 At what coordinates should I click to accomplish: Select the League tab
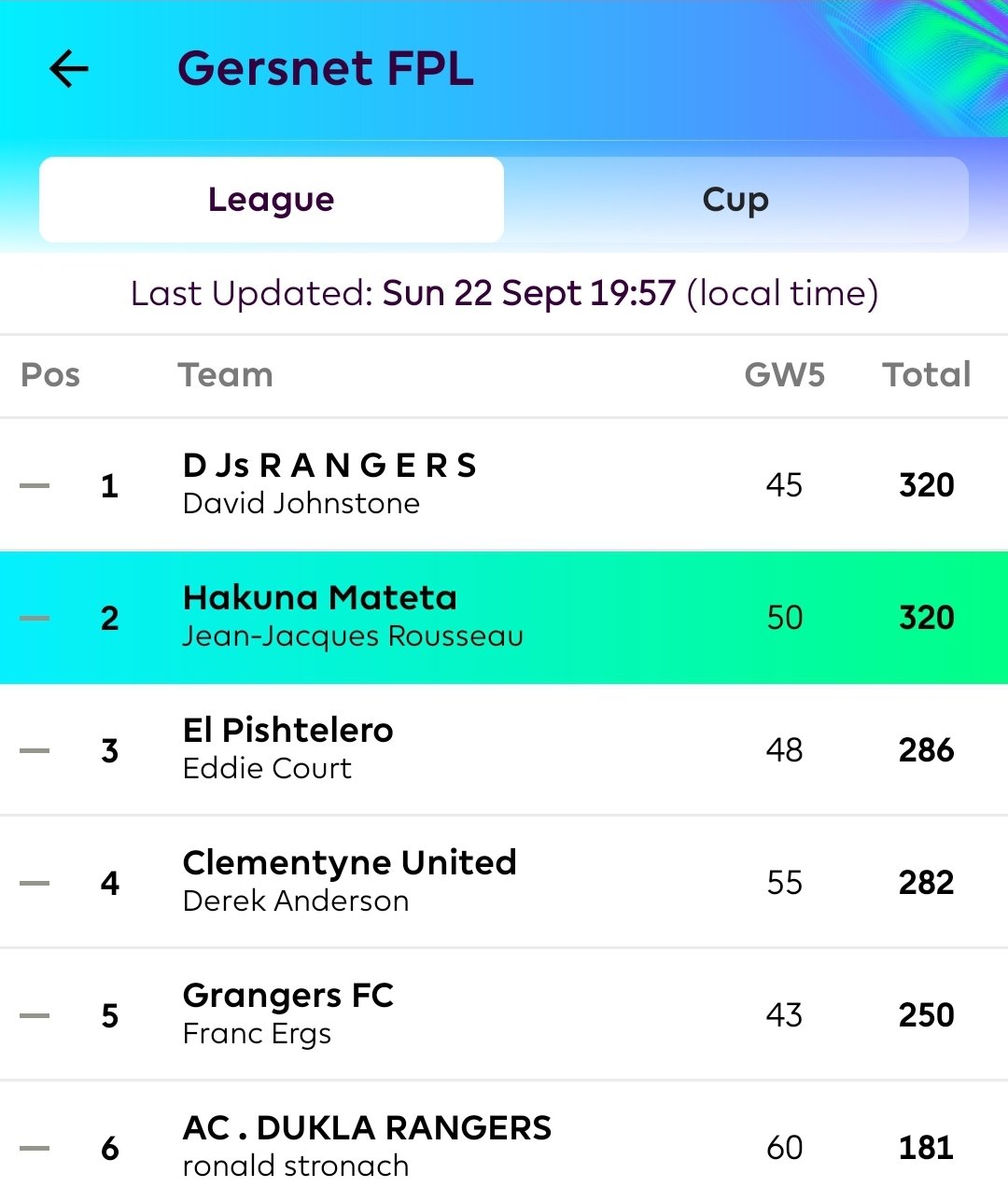click(x=272, y=200)
